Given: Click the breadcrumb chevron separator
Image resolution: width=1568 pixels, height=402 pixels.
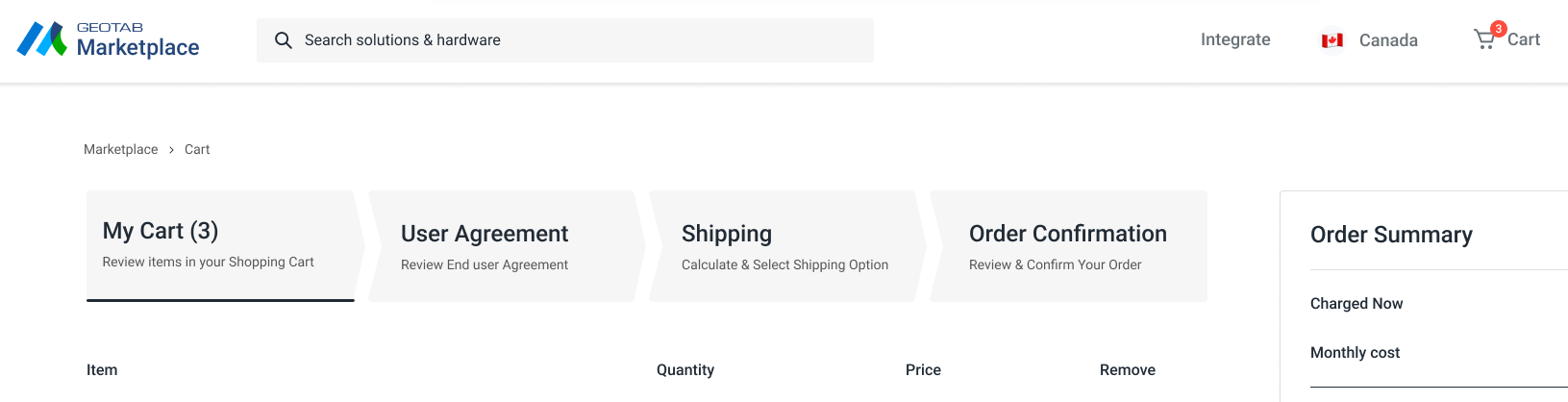Looking at the screenshot, I should click(171, 150).
